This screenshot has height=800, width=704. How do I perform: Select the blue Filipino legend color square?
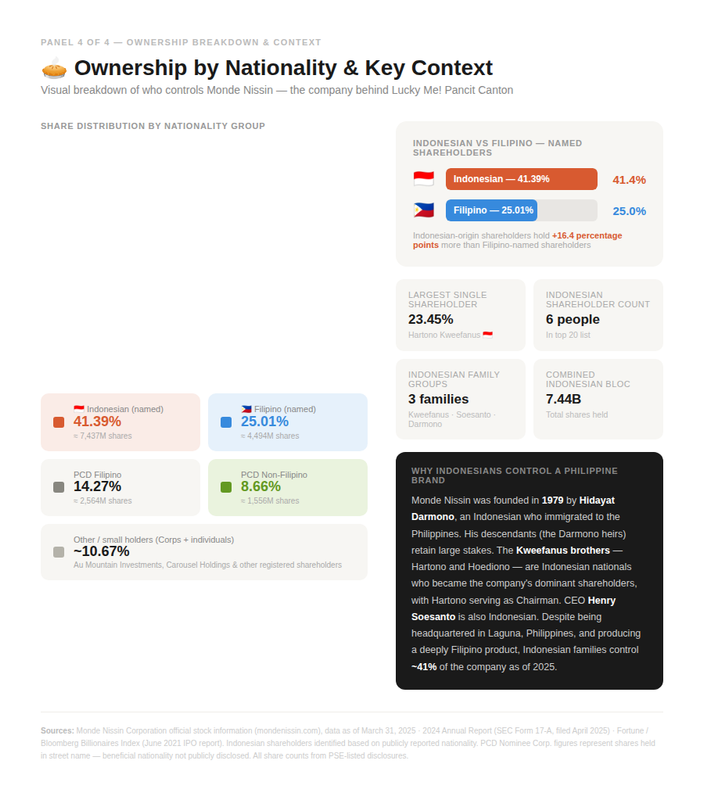(x=226, y=422)
